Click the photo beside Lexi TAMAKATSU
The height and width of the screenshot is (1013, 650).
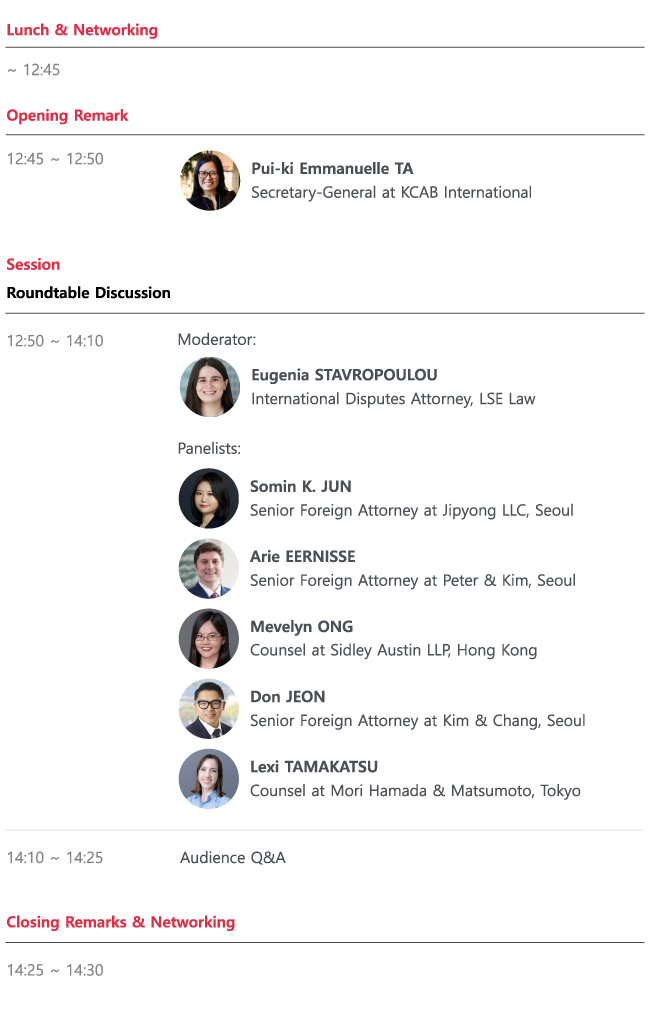209,778
